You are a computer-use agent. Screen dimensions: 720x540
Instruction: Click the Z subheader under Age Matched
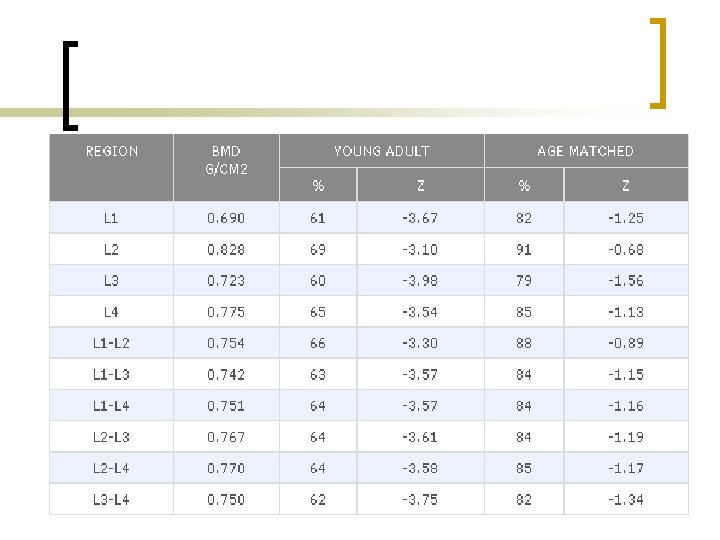[626, 185]
